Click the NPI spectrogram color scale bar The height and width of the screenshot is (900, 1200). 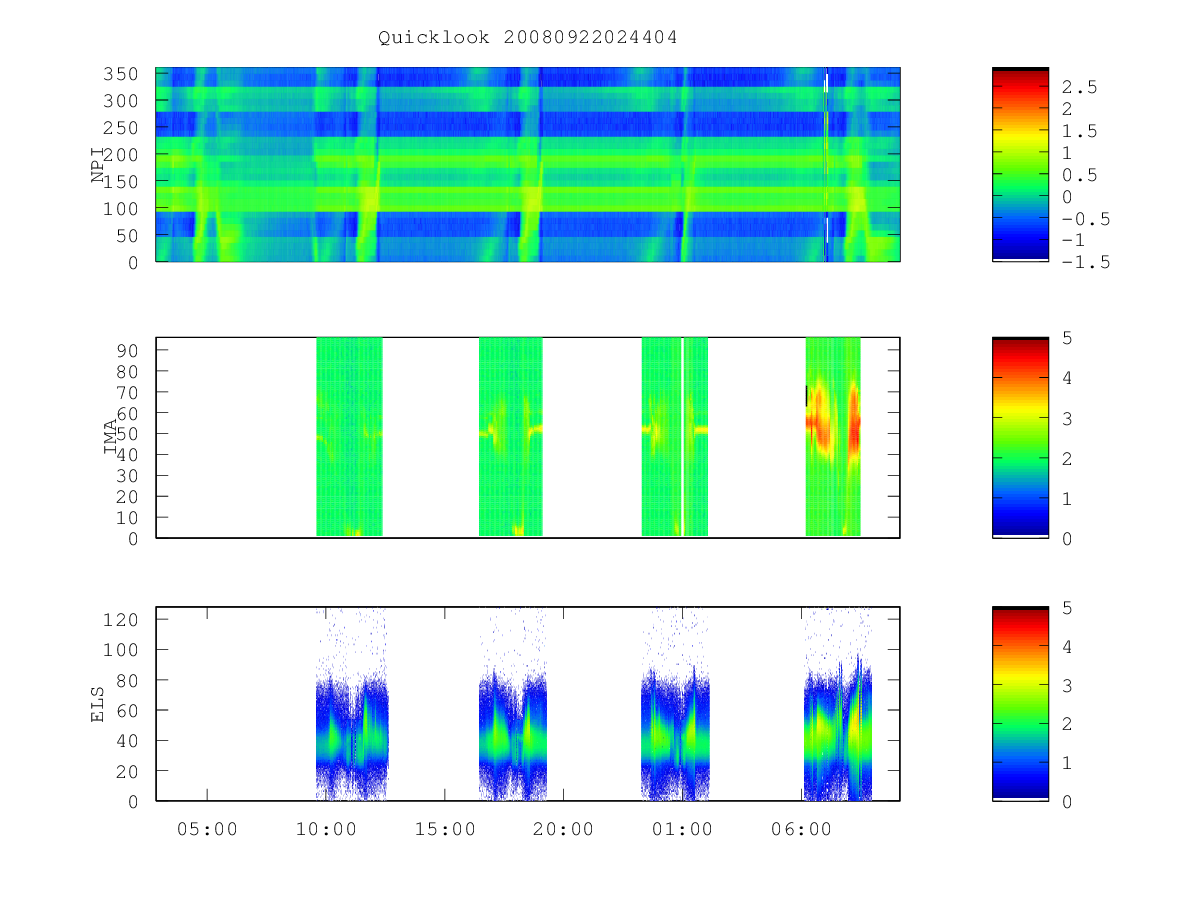coord(1020,165)
